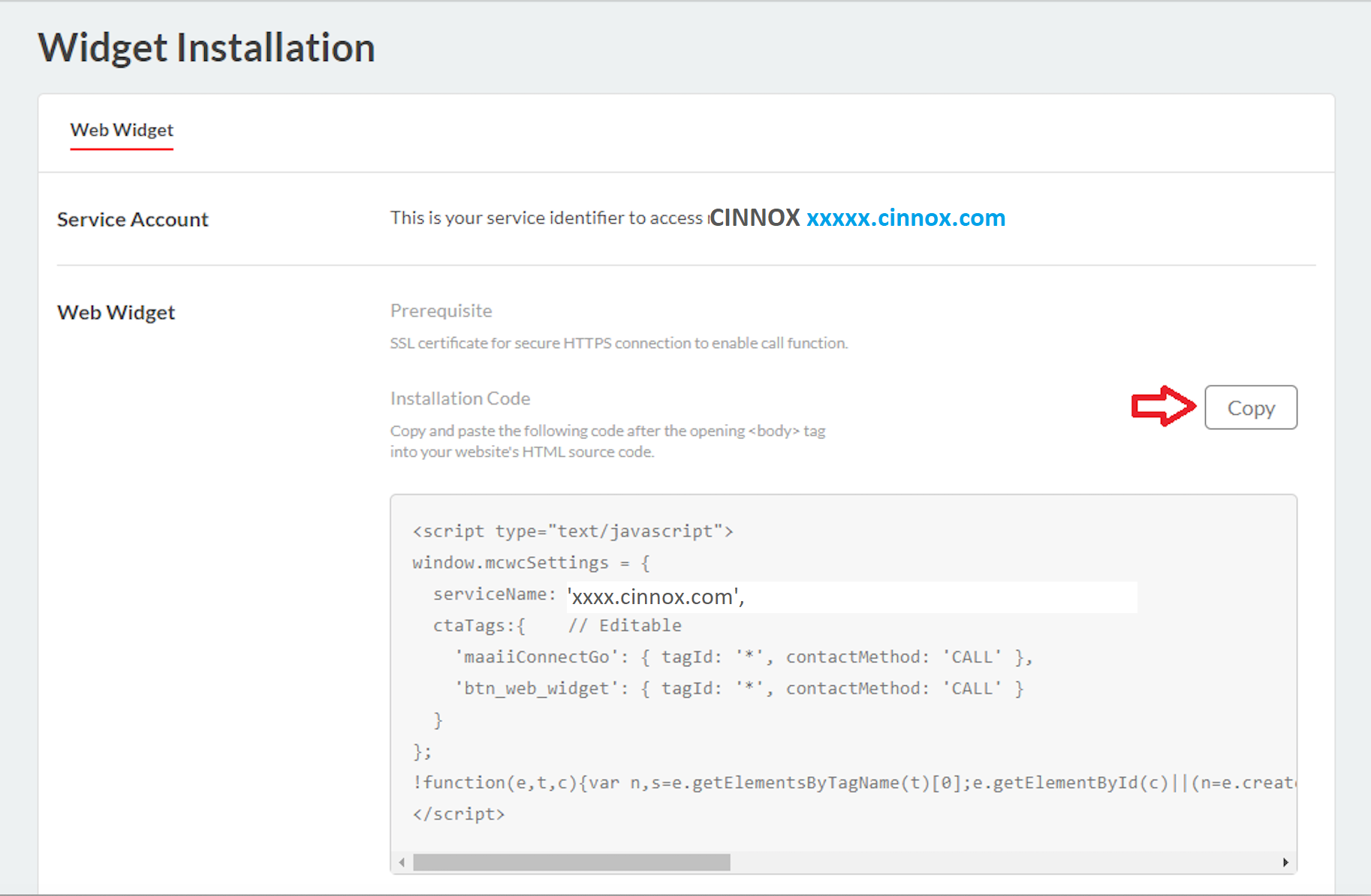Click the script type="text/javascript" opening line
Image resolution: width=1371 pixels, height=896 pixels.
pos(573,531)
